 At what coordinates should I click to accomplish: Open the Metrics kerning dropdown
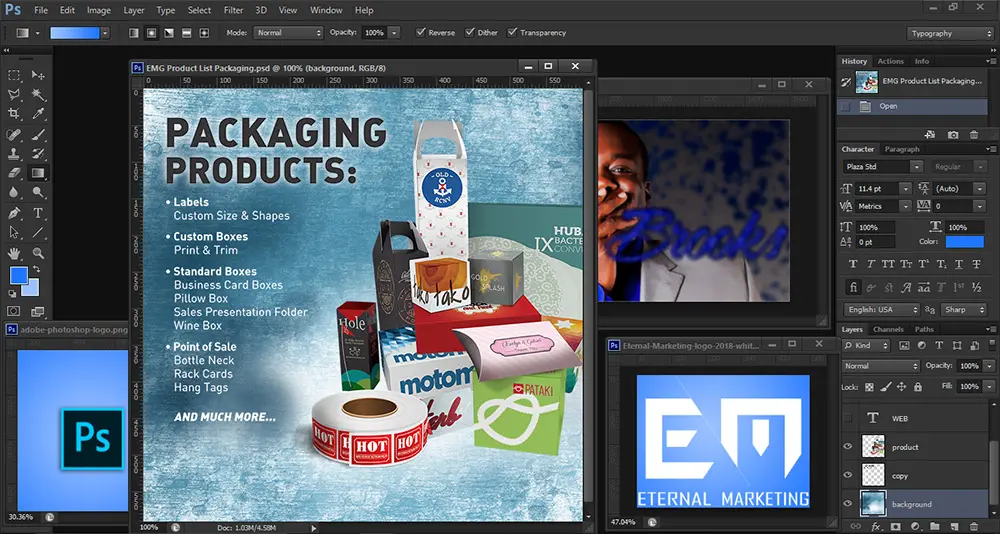tap(905, 206)
